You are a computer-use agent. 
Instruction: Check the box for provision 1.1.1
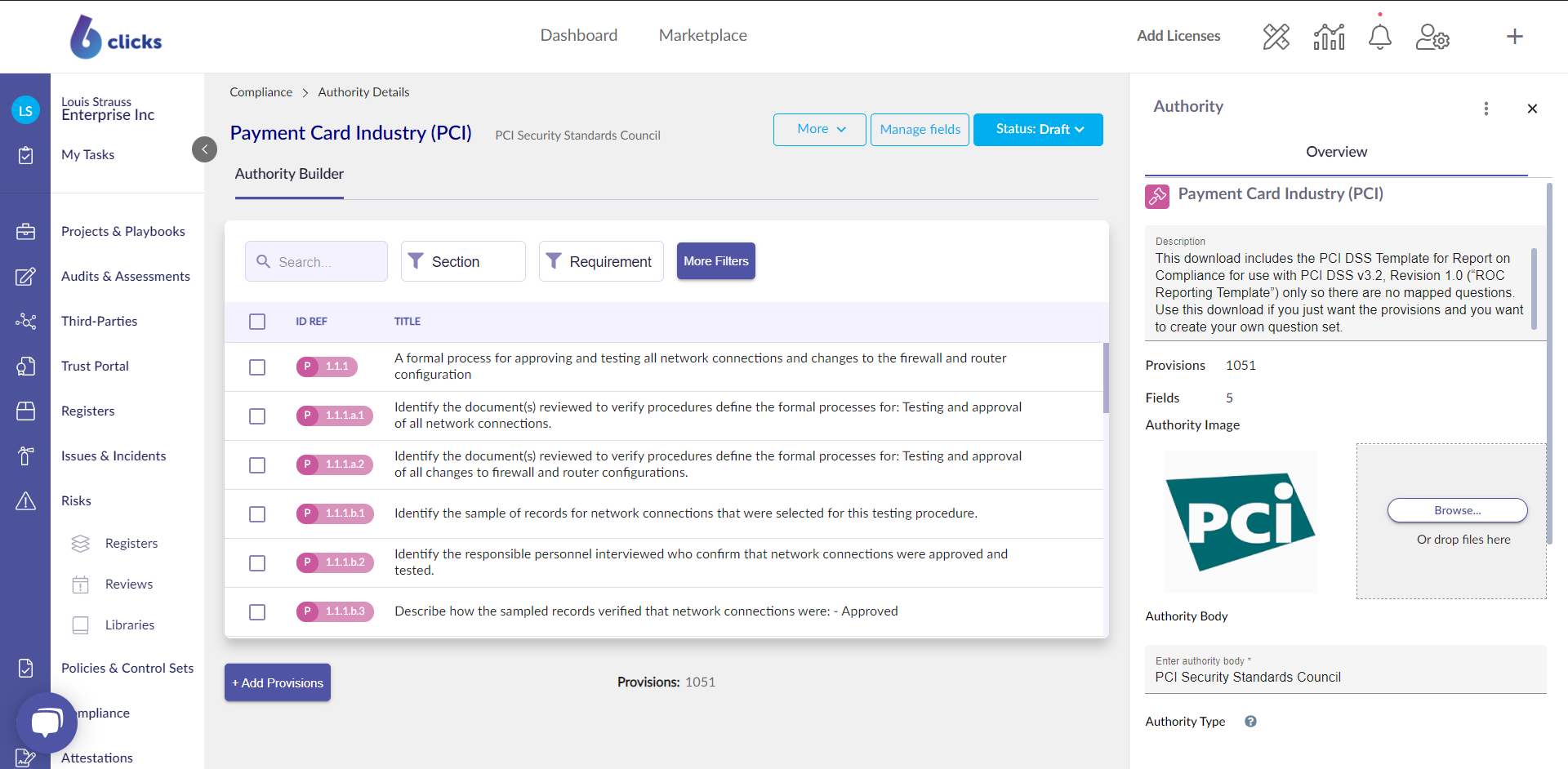pos(257,367)
